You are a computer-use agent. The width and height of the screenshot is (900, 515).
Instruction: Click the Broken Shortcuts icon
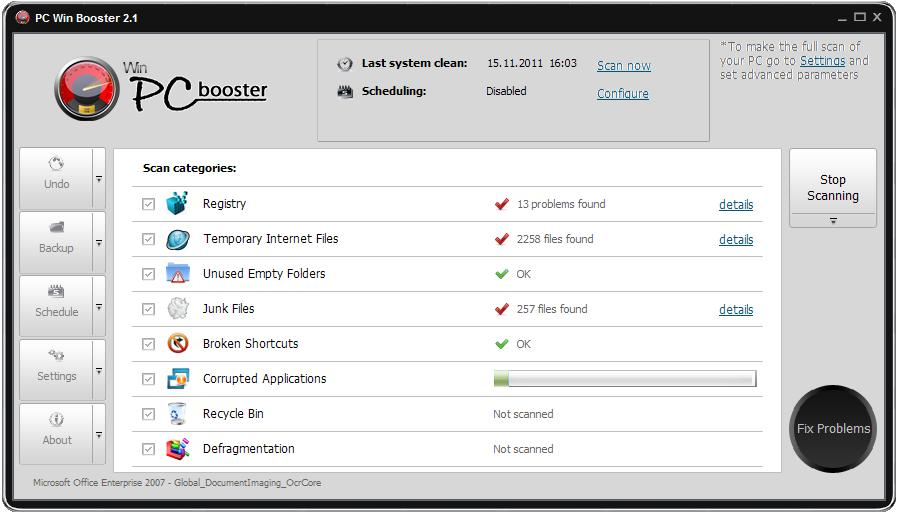point(178,343)
